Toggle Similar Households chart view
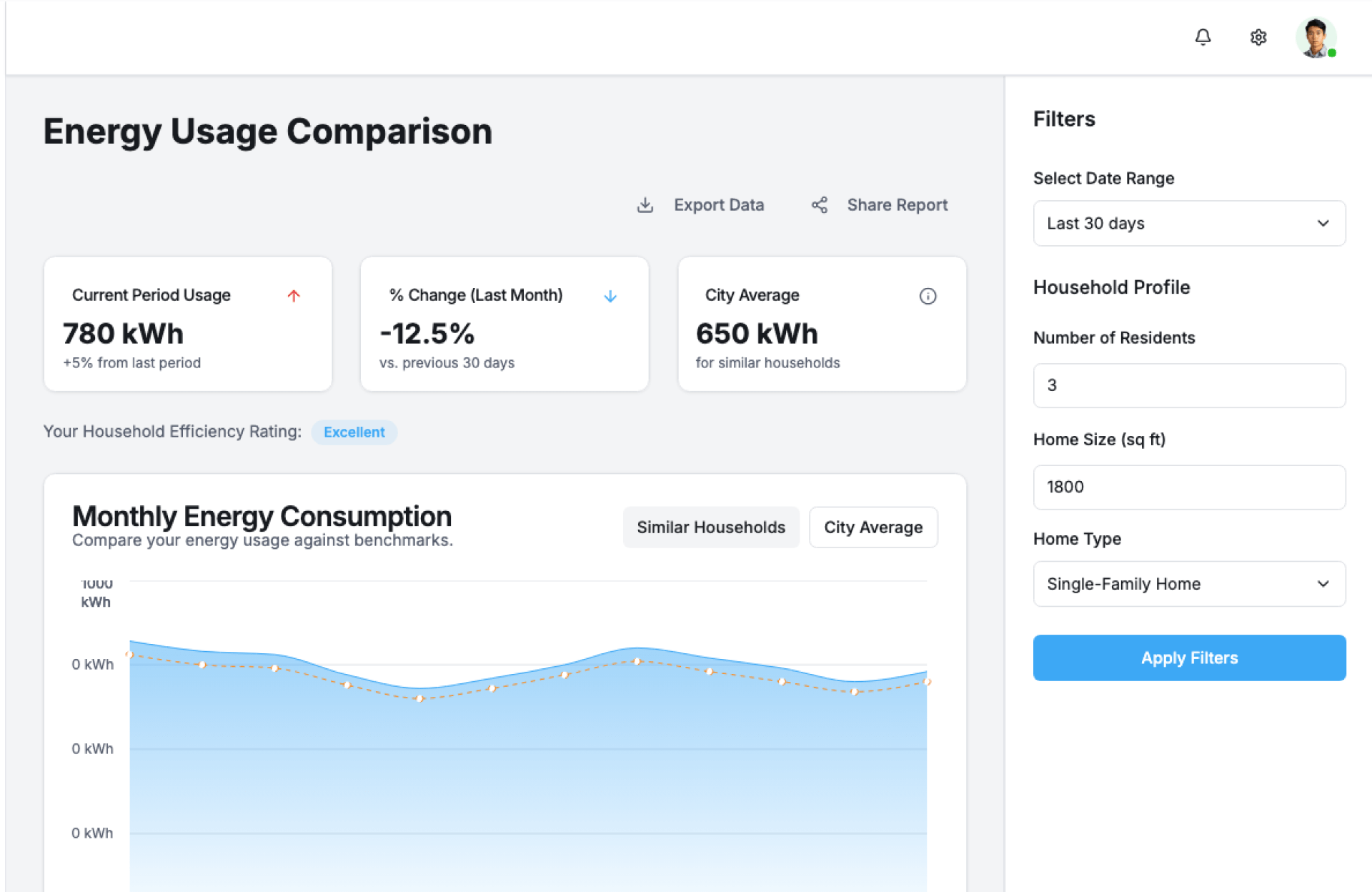1372x892 pixels. click(710, 527)
